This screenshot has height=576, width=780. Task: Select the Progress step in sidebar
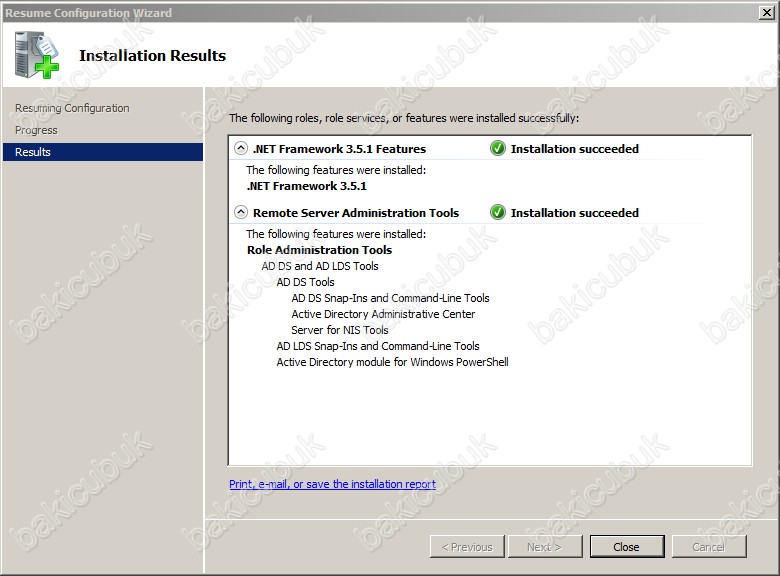pyautogui.click(x=36, y=130)
